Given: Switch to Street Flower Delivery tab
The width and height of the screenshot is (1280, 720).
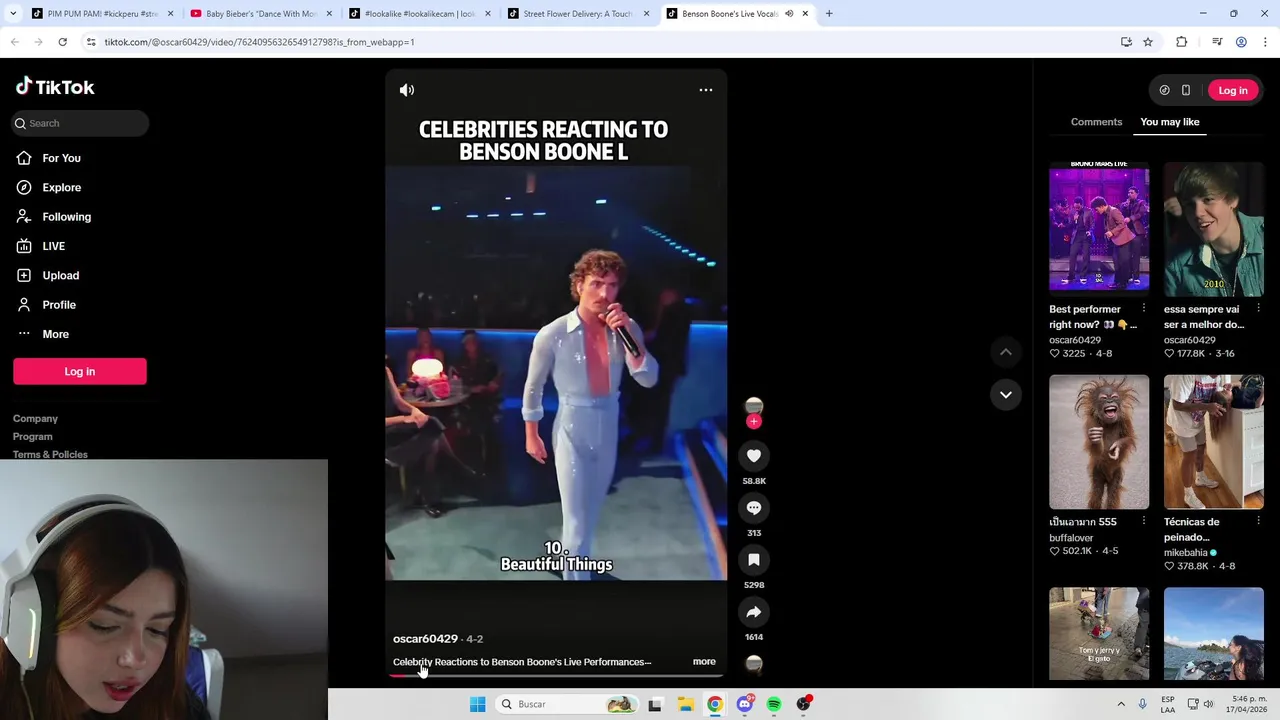Looking at the screenshot, I should click(578, 14).
